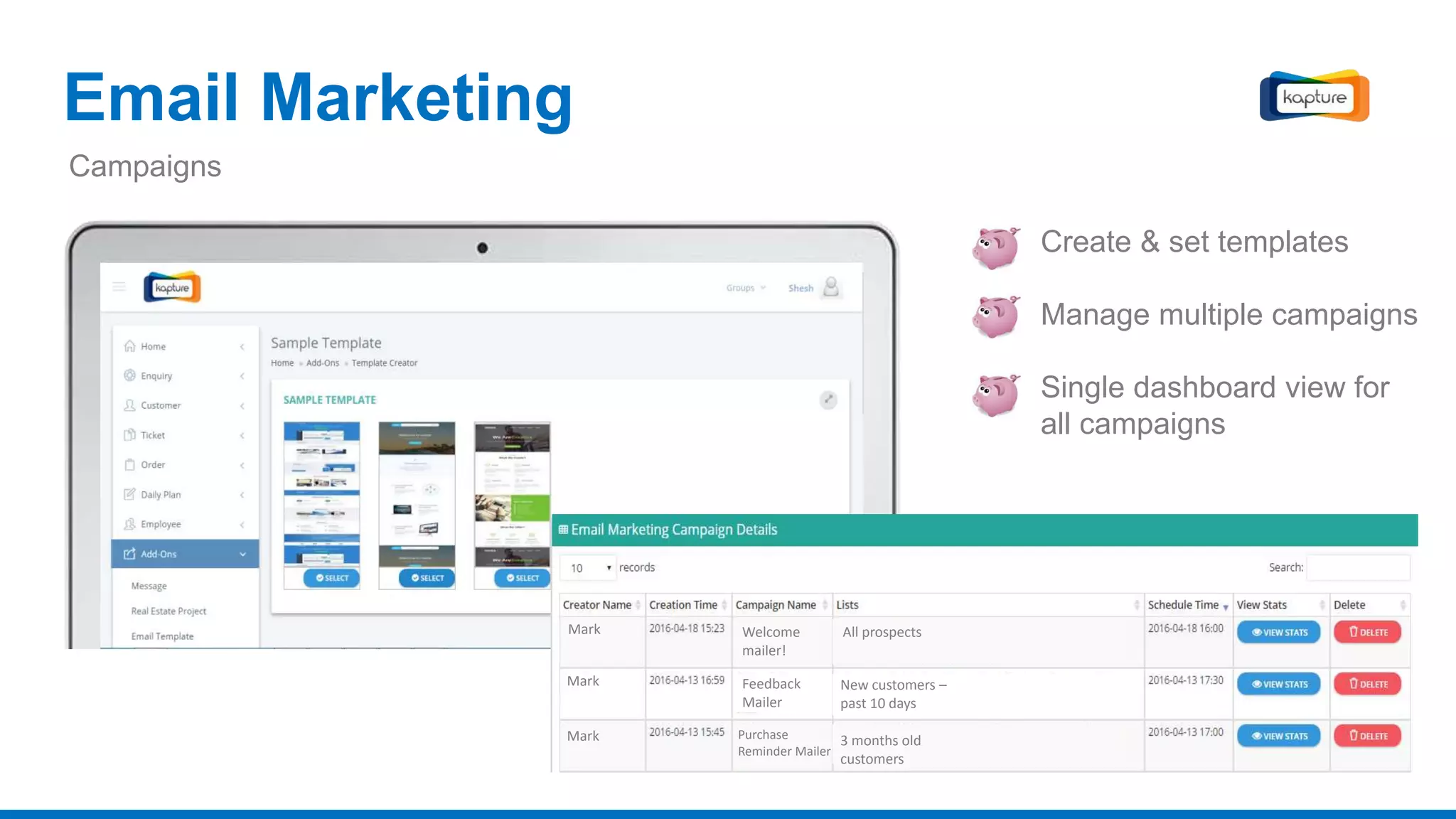Click the campaign Search input field
The height and width of the screenshot is (819, 1456).
pyautogui.click(x=1358, y=567)
